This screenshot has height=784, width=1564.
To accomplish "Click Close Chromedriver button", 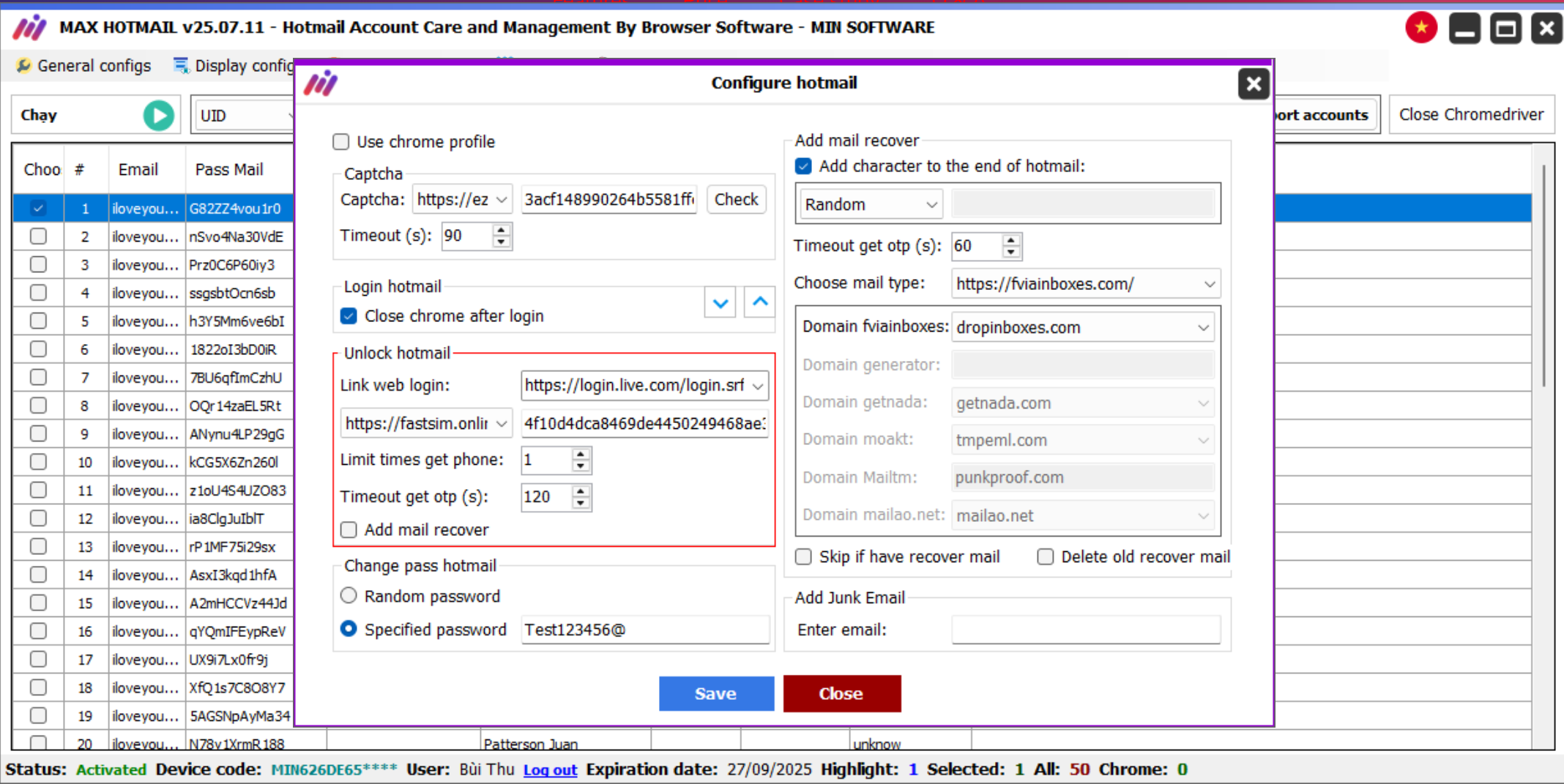I will (1471, 115).
